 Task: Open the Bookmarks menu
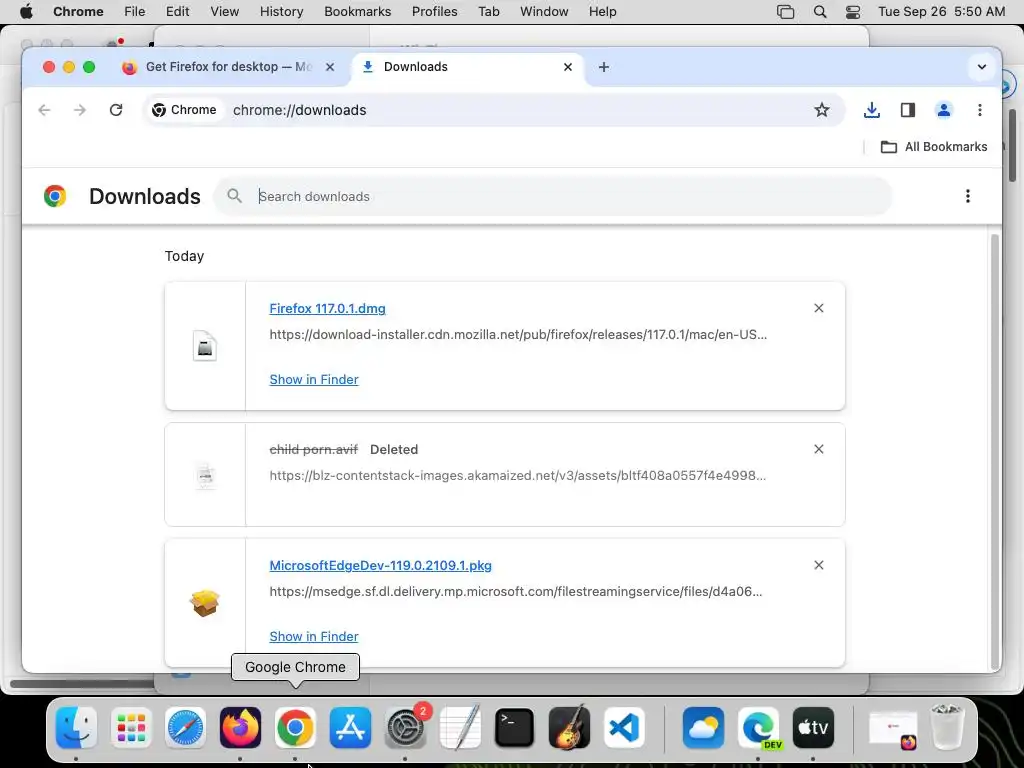358,12
